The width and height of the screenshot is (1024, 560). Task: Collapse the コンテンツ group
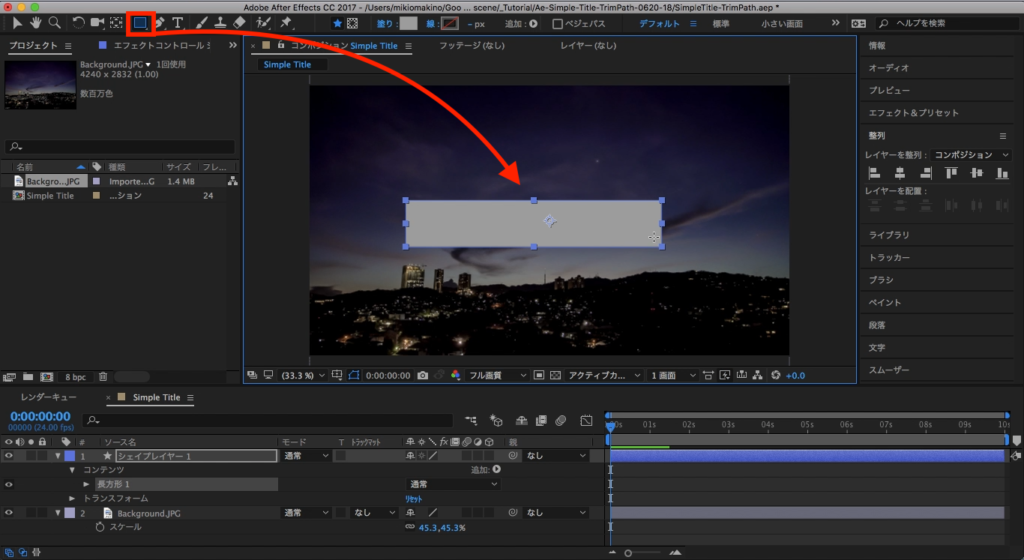pyautogui.click(x=72, y=470)
